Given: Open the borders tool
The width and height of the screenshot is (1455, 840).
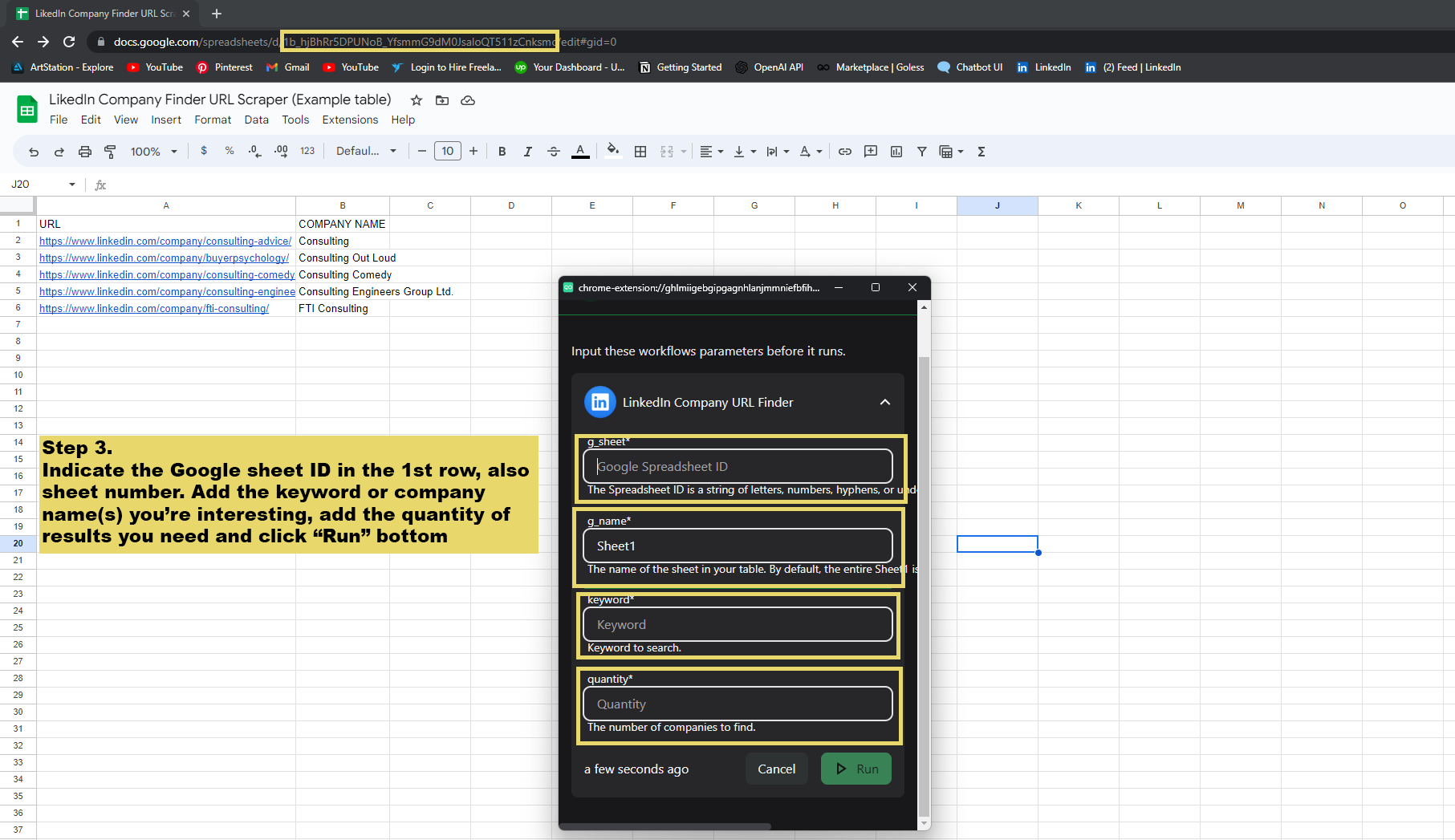Looking at the screenshot, I should click(640, 152).
